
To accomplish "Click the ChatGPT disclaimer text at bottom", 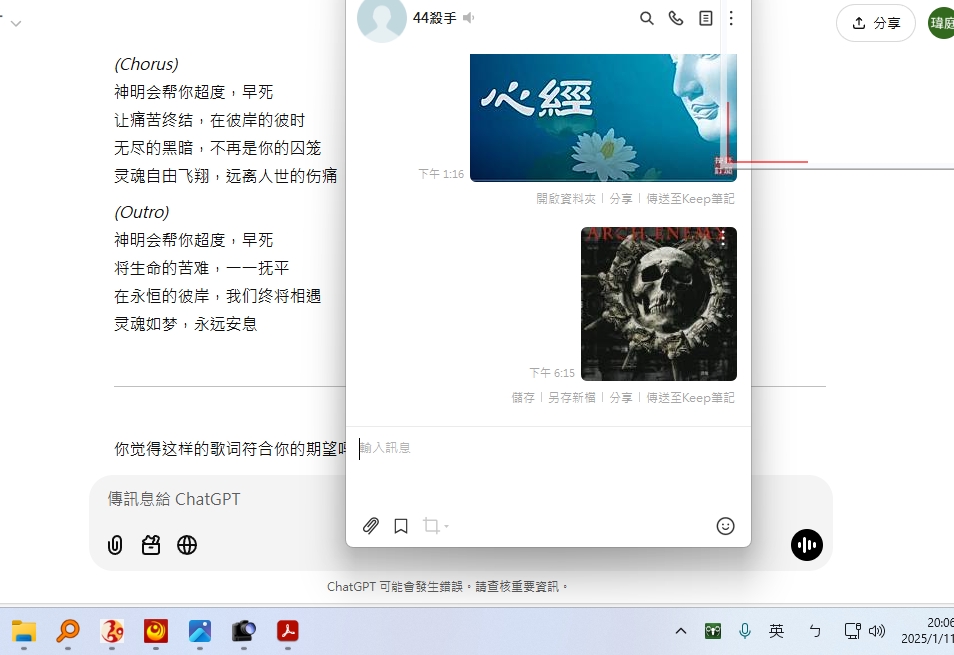I will click(x=447, y=586).
